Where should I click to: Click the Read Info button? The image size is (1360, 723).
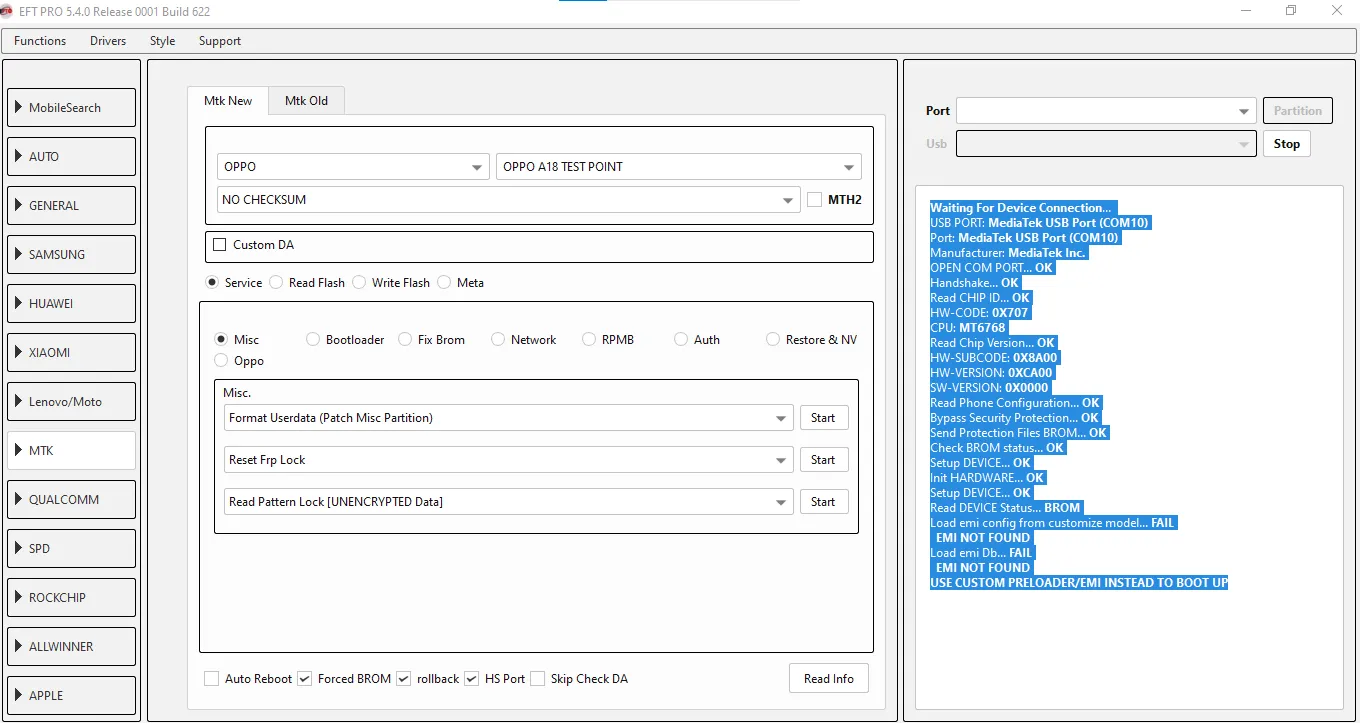828,679
